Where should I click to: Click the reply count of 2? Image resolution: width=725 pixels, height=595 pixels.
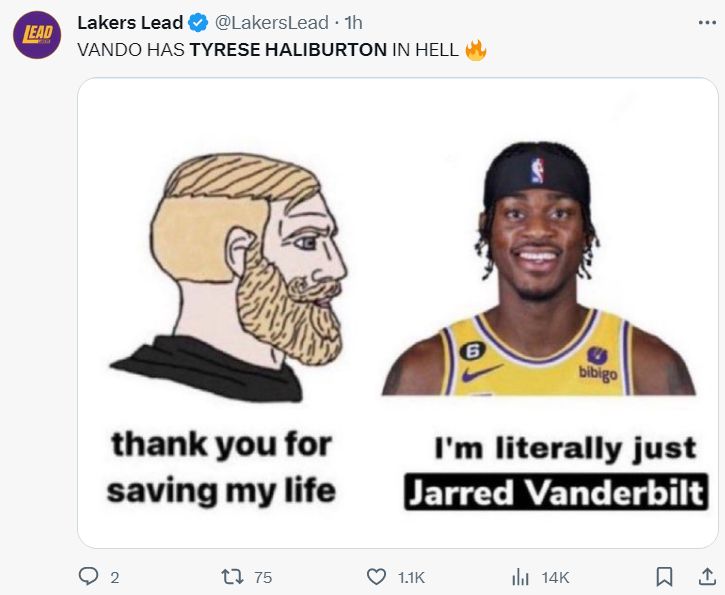[115, 577]
